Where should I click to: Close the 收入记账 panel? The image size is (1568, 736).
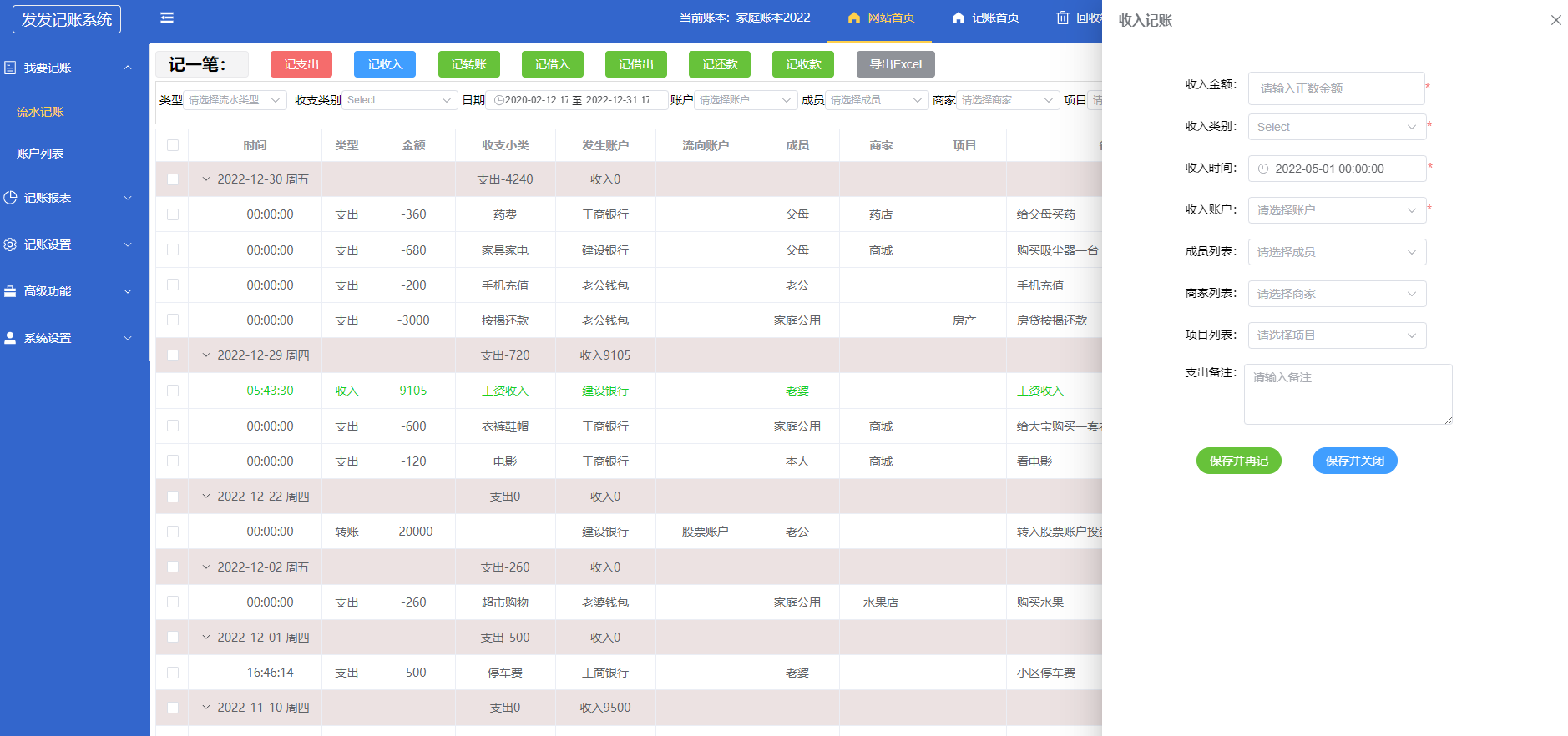click(1555, 20)
